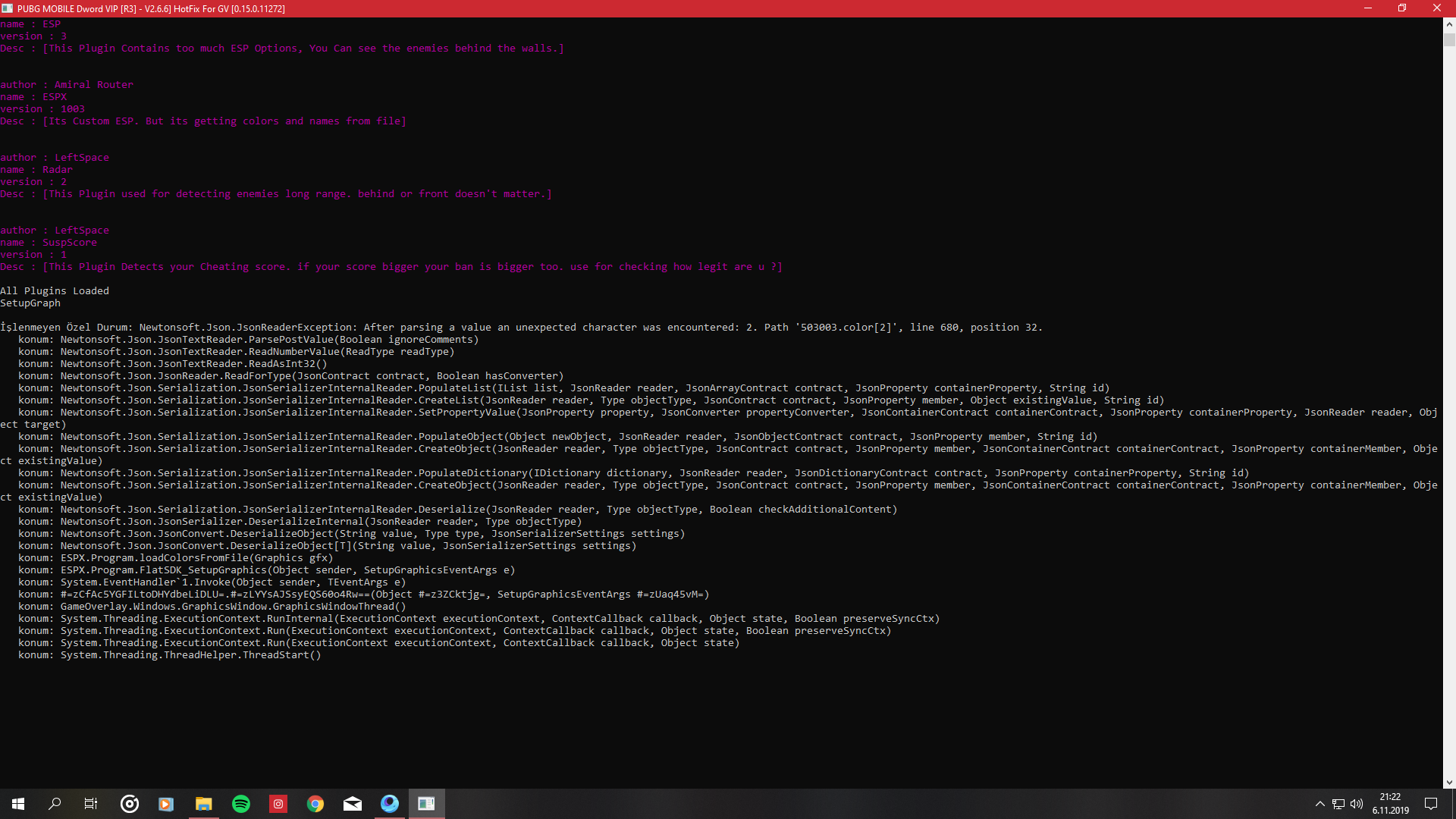Minimize the PUBG MOBILE Dword VIP window
Image resolution: width=1456 pixels, height=819 pixels.
point(1368,8)
